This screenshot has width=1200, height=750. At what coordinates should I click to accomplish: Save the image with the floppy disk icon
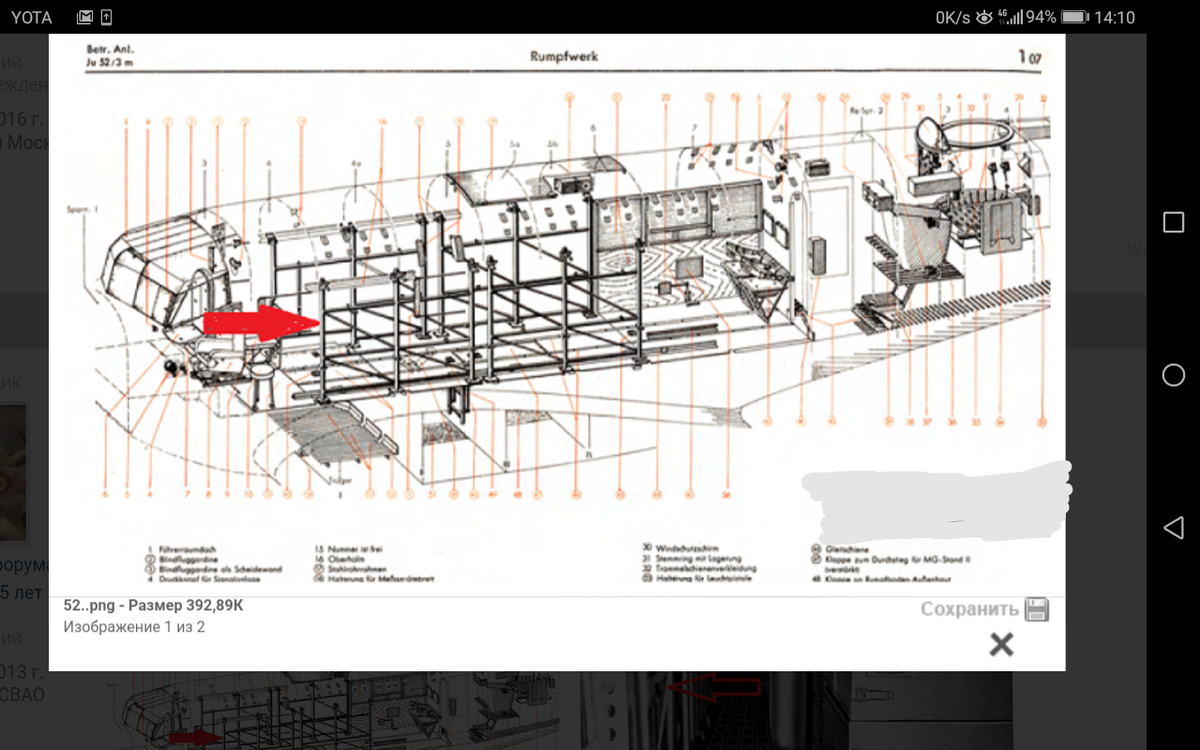1037,610
